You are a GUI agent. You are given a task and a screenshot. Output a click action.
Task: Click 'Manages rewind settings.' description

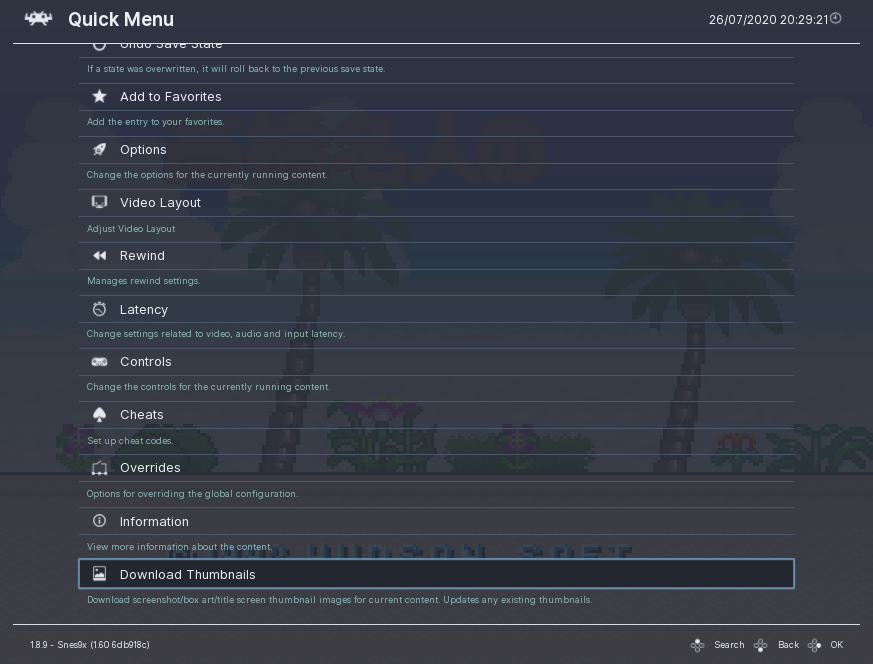coord(144,281)
